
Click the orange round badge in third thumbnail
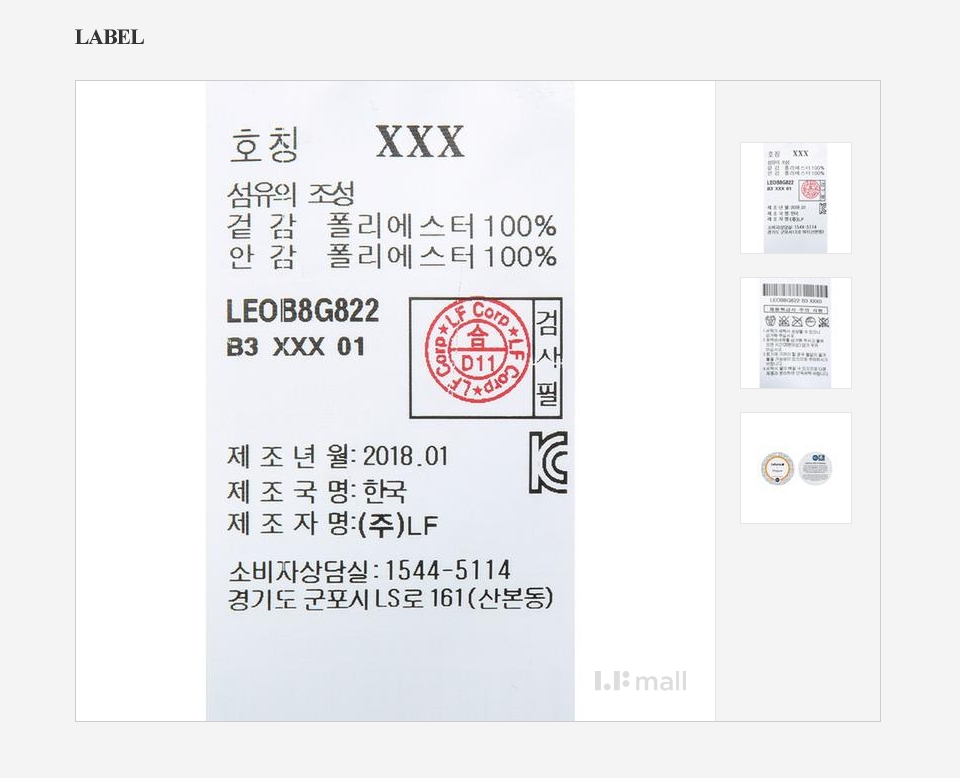777,468
